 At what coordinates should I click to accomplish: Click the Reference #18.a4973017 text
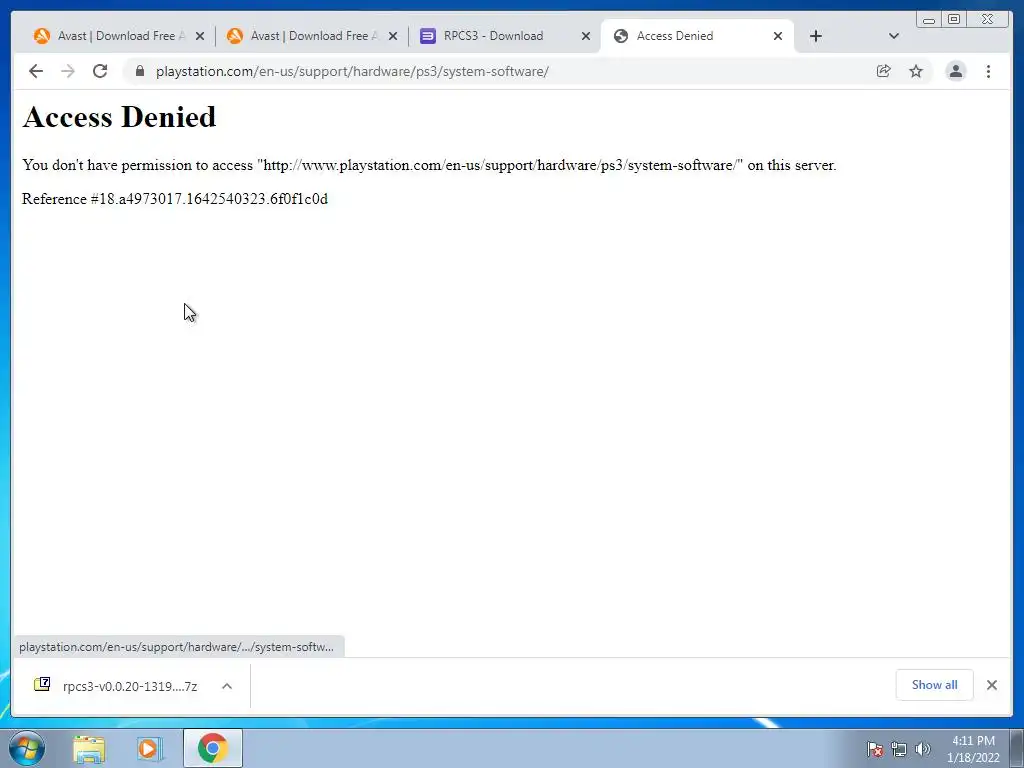pyautogui.click(x=174, y=199)
